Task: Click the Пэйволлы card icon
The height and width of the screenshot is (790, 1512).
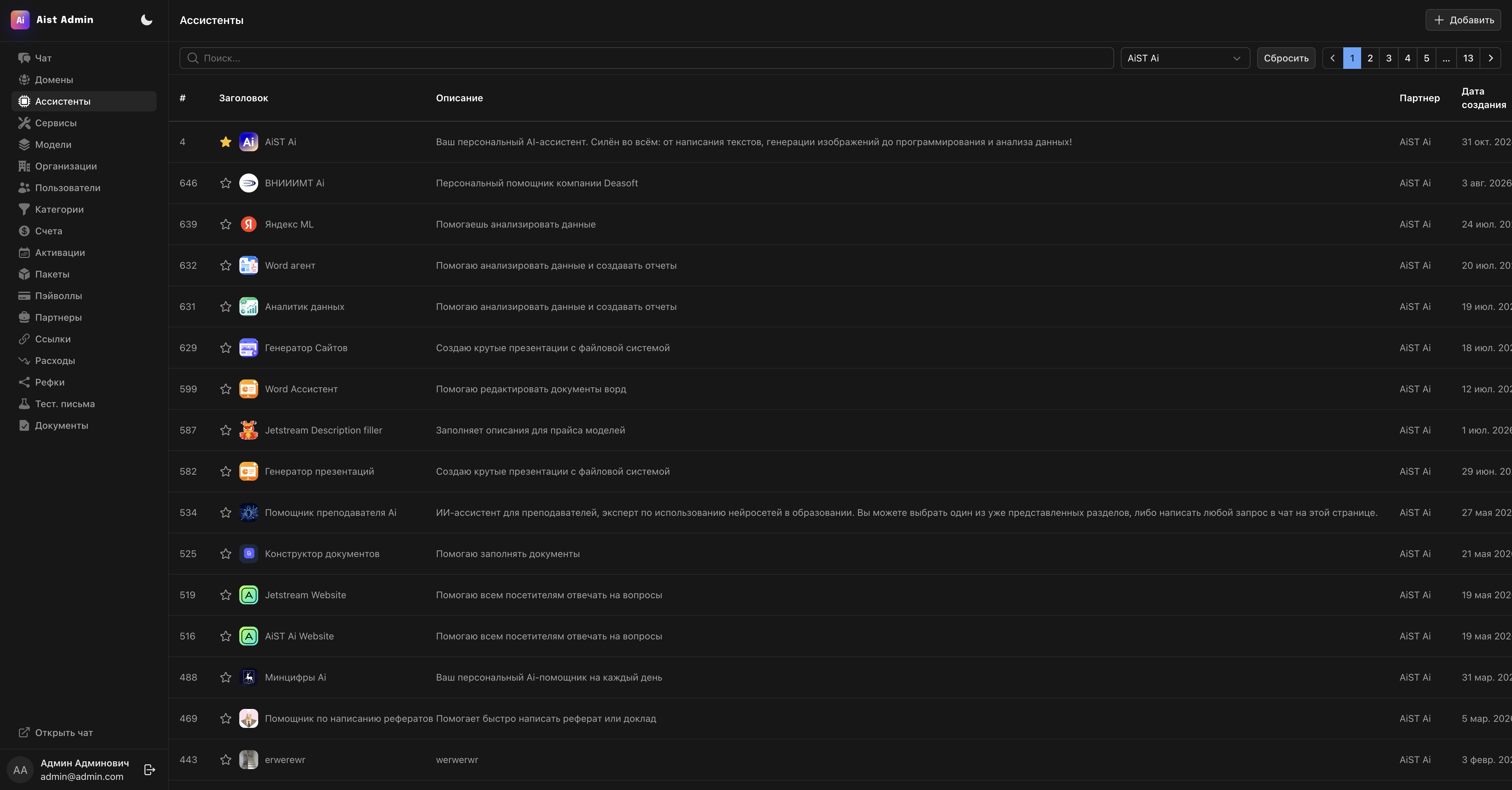Action: [24, 296]
